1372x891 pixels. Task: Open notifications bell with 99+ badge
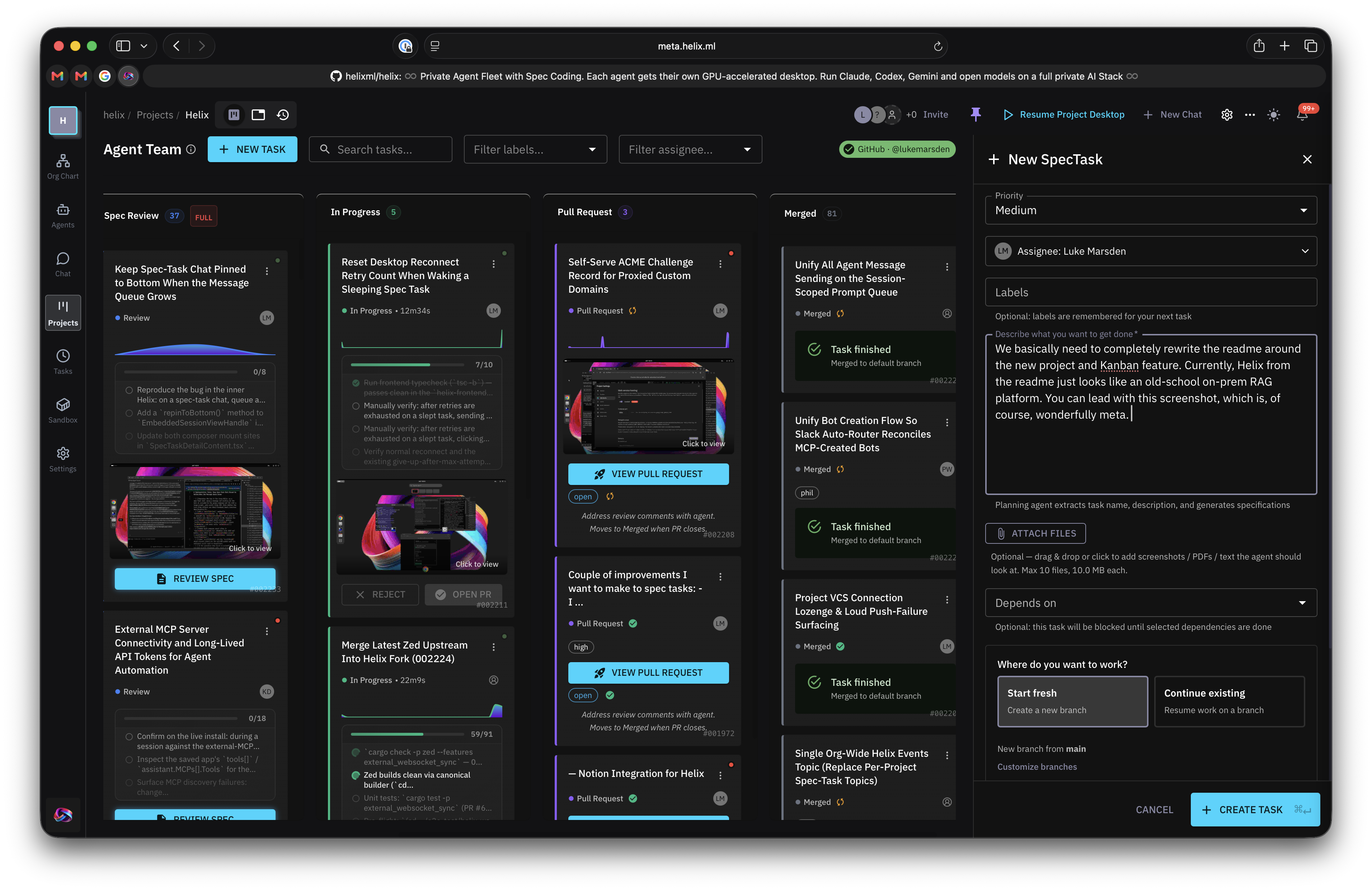tap(1302, 114)
